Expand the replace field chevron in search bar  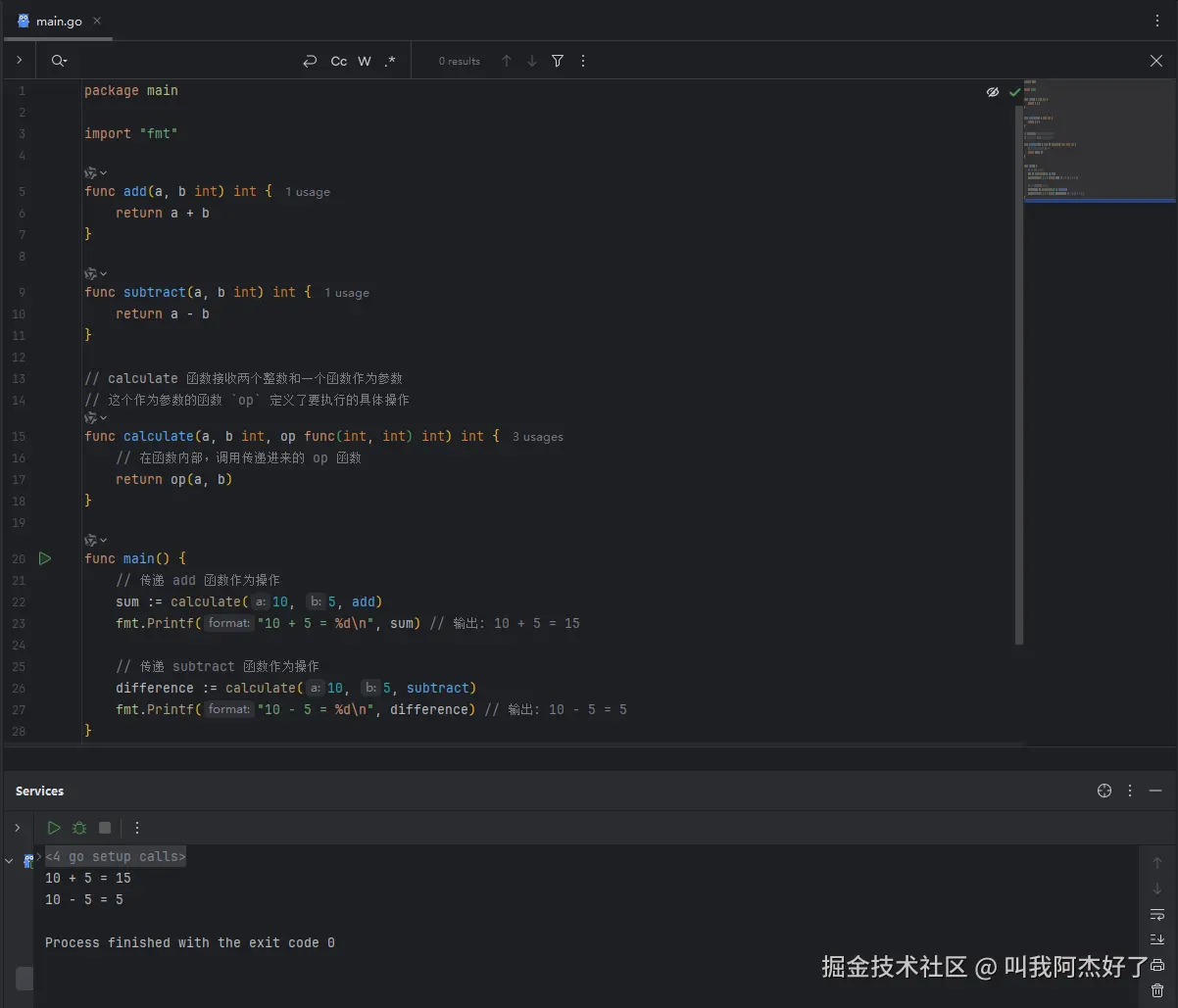coord(19,60)
